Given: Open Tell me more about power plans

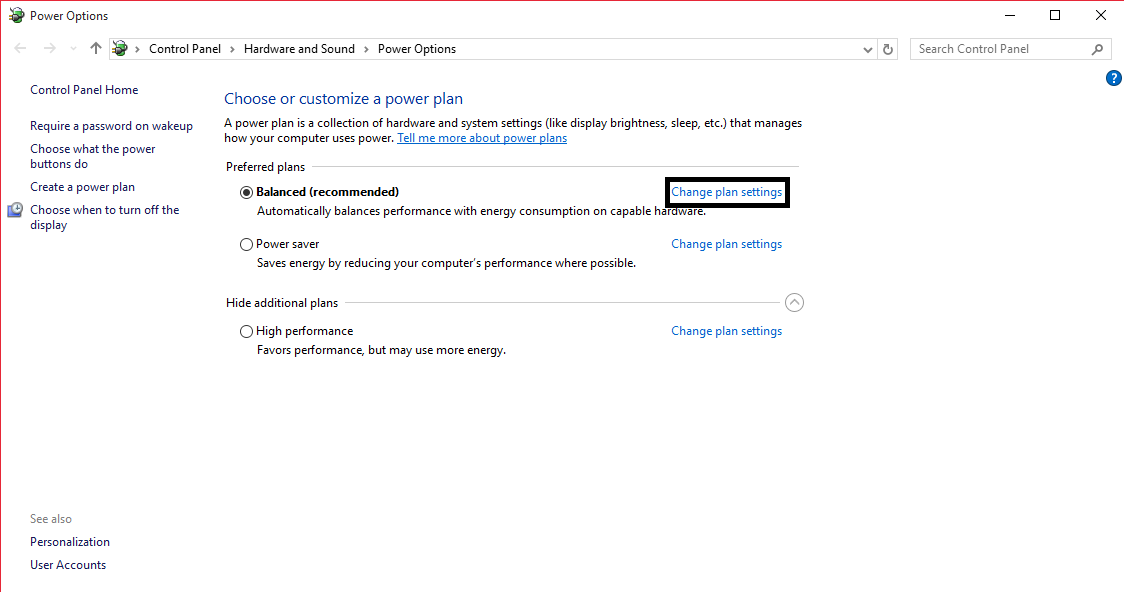Looking at the screenshot, I should point(481,138).
